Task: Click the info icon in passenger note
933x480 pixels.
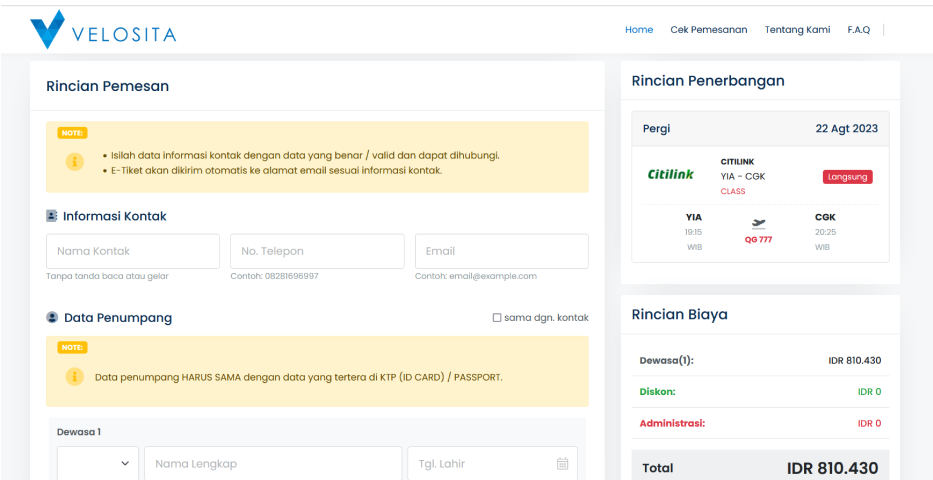Action: pos(74,377)
